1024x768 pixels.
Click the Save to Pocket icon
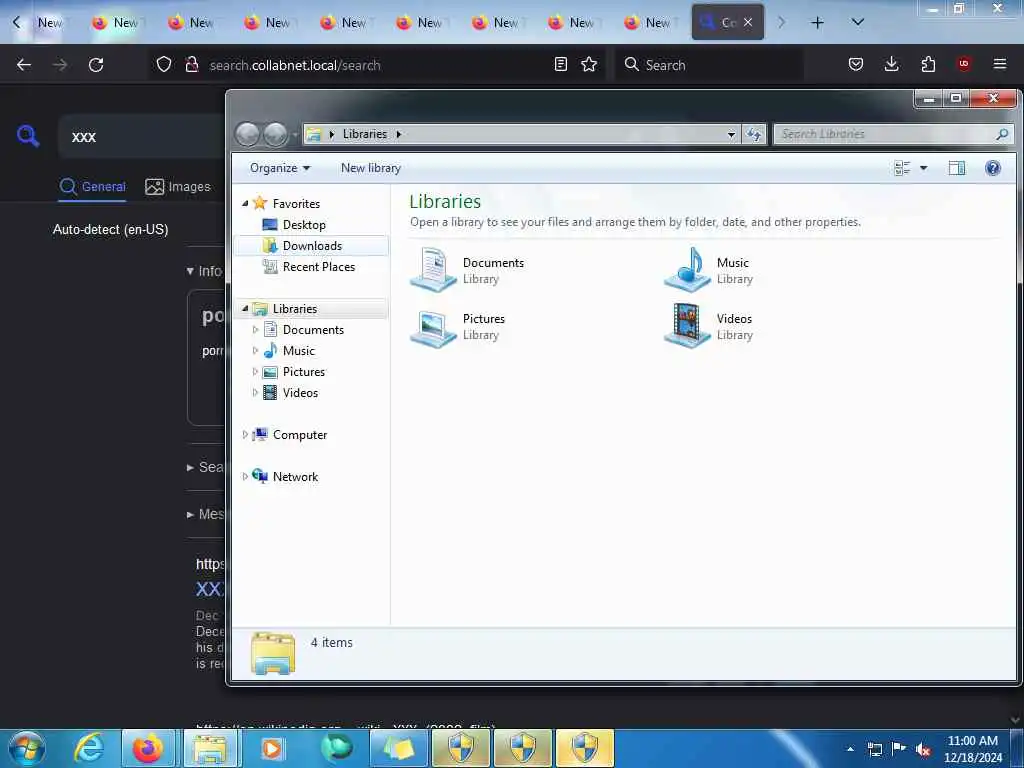tap(856, 64)
